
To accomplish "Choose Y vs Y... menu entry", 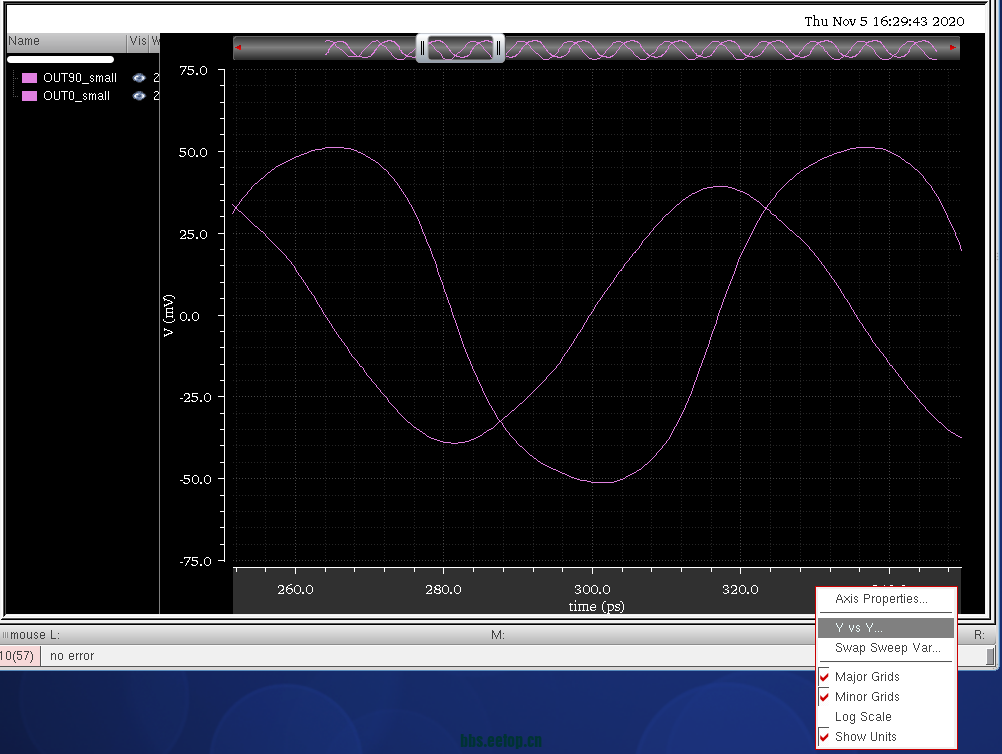I will click(x=859, y=628).
